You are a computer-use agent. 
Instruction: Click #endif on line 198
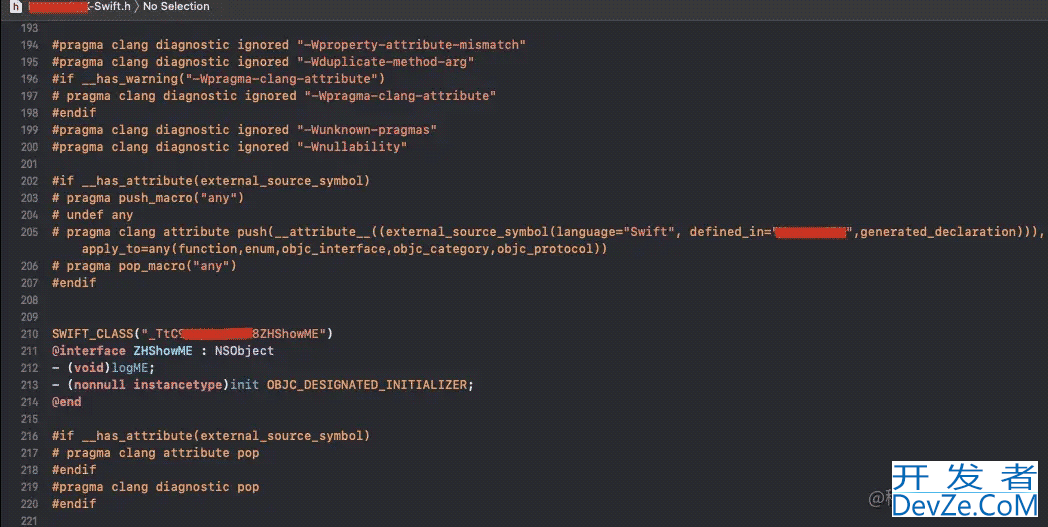click(74, 112)
